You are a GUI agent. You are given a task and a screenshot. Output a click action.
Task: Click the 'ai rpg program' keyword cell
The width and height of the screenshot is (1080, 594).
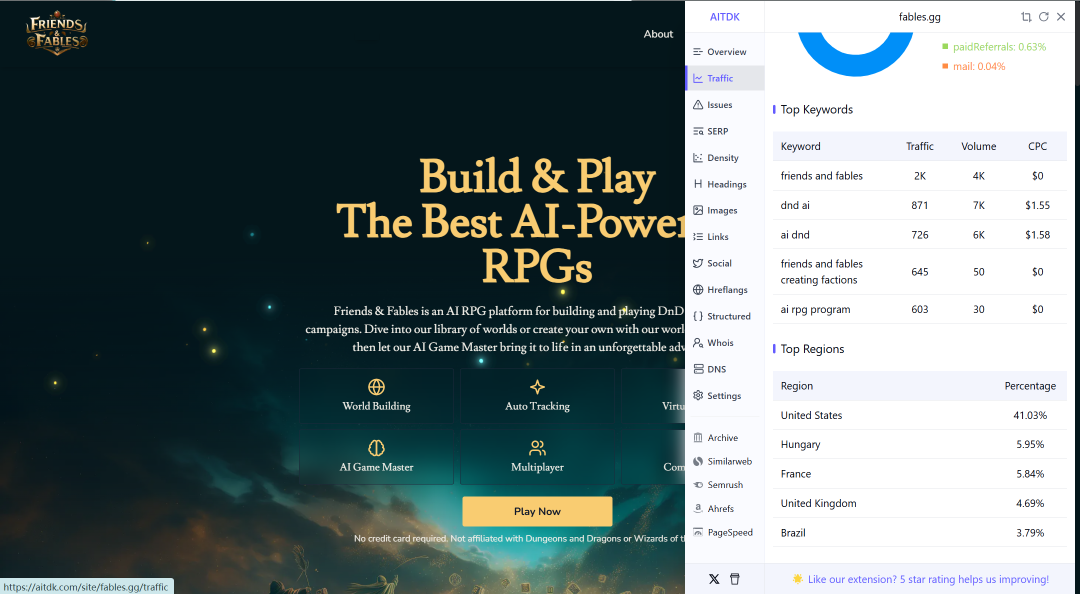(x=816, y=309)
